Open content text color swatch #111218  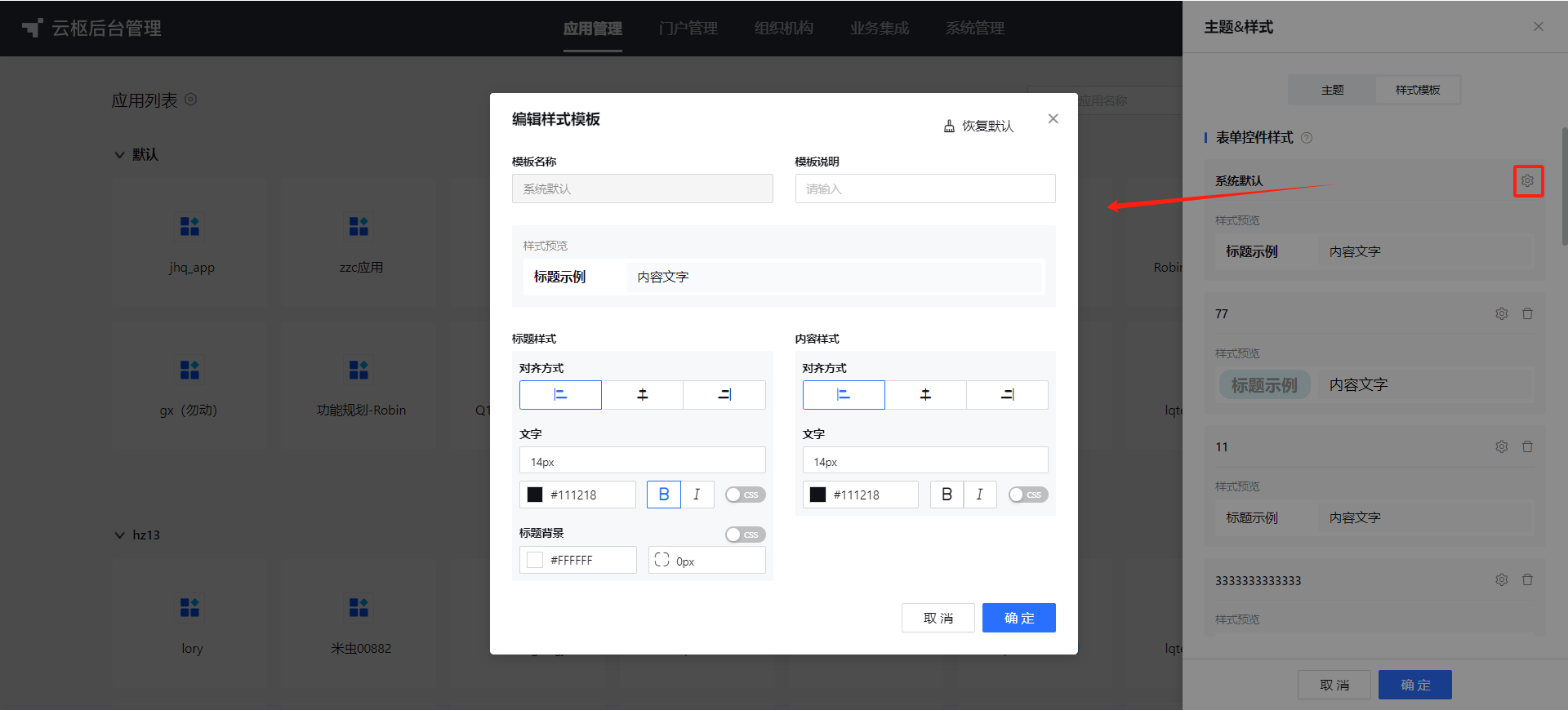click(817, 495)
